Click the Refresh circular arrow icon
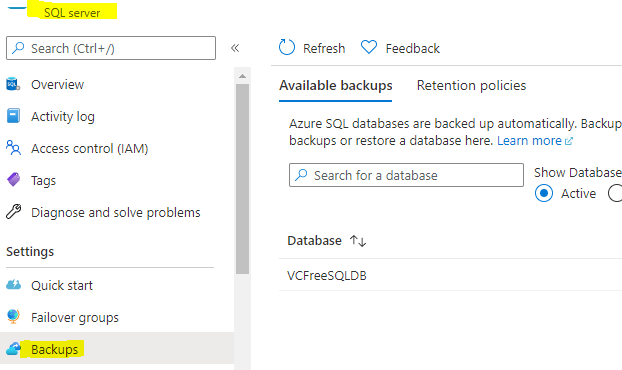The height and width of the screenshot is (370, 622). [x=287, y=47]
